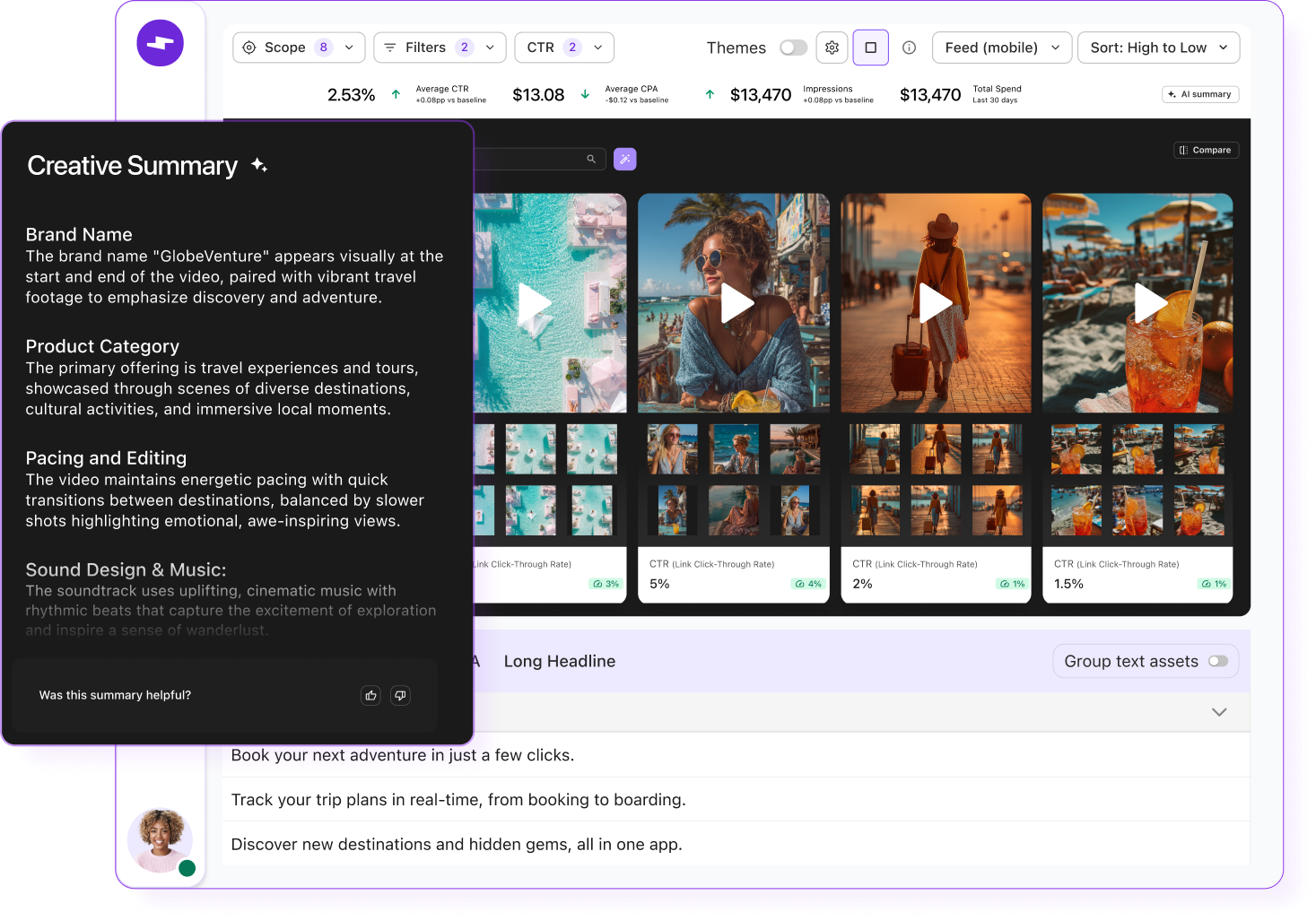The width and height of the screenshot is (1316, 921).
Task: Click the magic wand icon button
Action: tap(625, 159)
